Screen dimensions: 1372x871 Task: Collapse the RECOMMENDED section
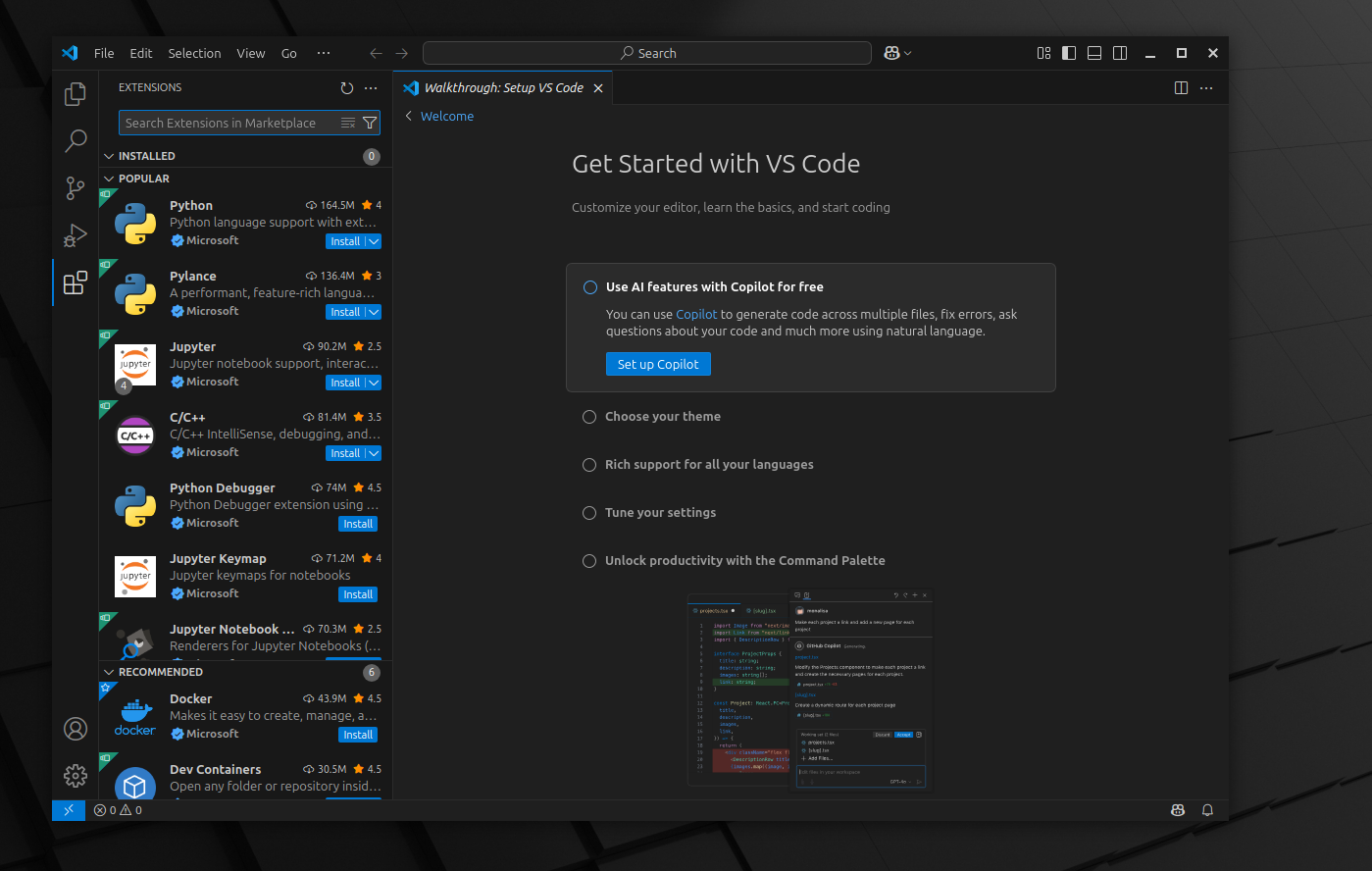(110, 672)
